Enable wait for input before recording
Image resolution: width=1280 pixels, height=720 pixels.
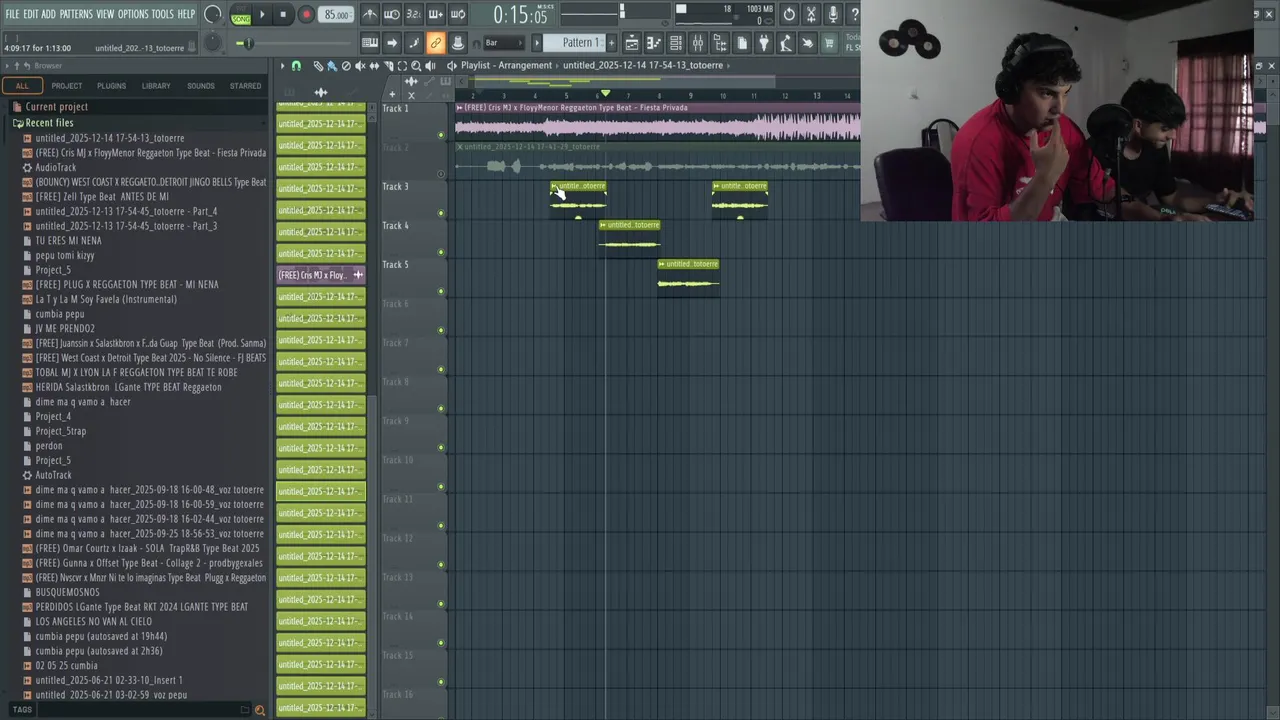(392, 14)
